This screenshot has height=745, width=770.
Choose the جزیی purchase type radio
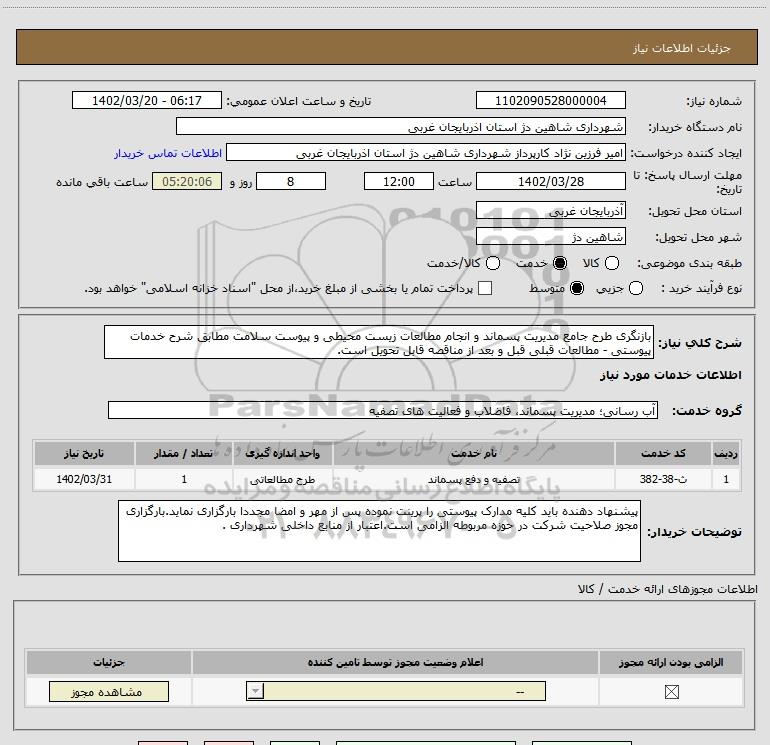click(x=635, y=288)
